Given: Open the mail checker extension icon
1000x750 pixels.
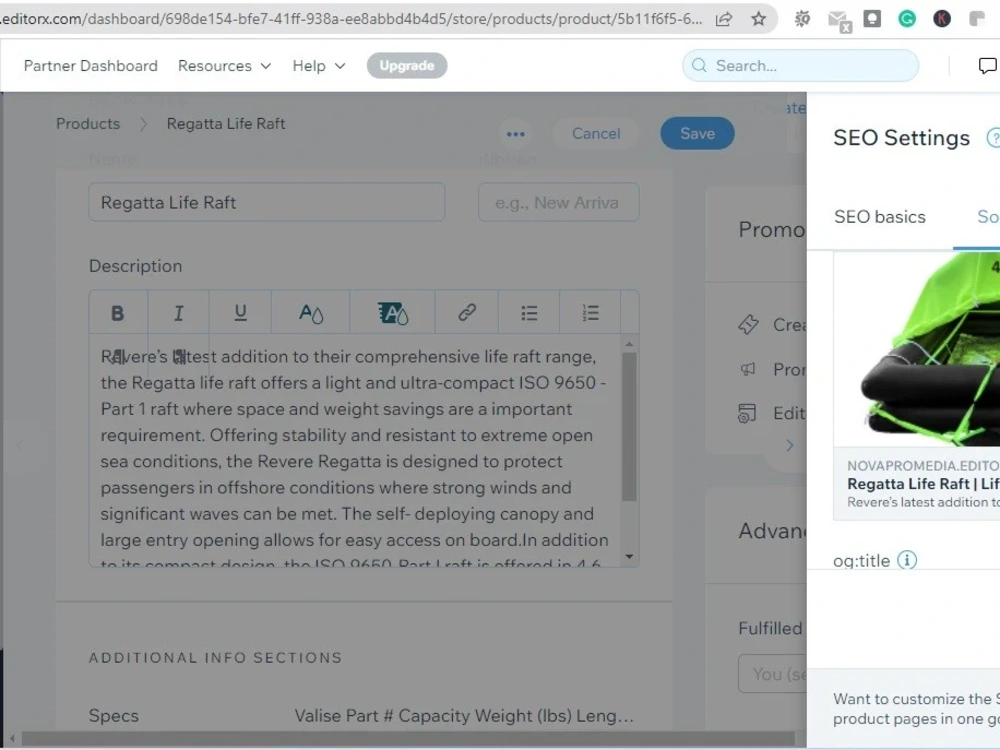Looking at the screenshot, I should pos(839,20).
